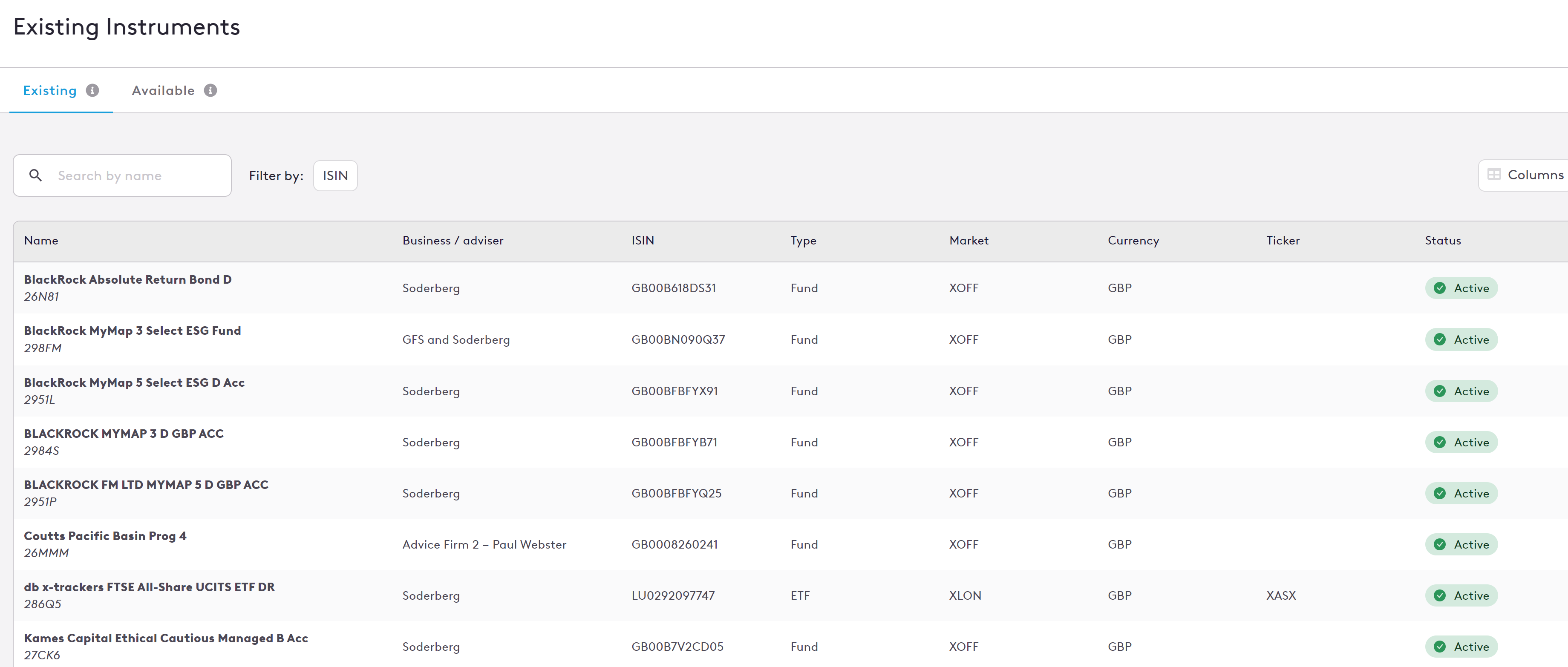This screenshot has width=1568, height=667.
Task: Select ISIN GB00BFBFYB71
Action: (x=674, y=443)
